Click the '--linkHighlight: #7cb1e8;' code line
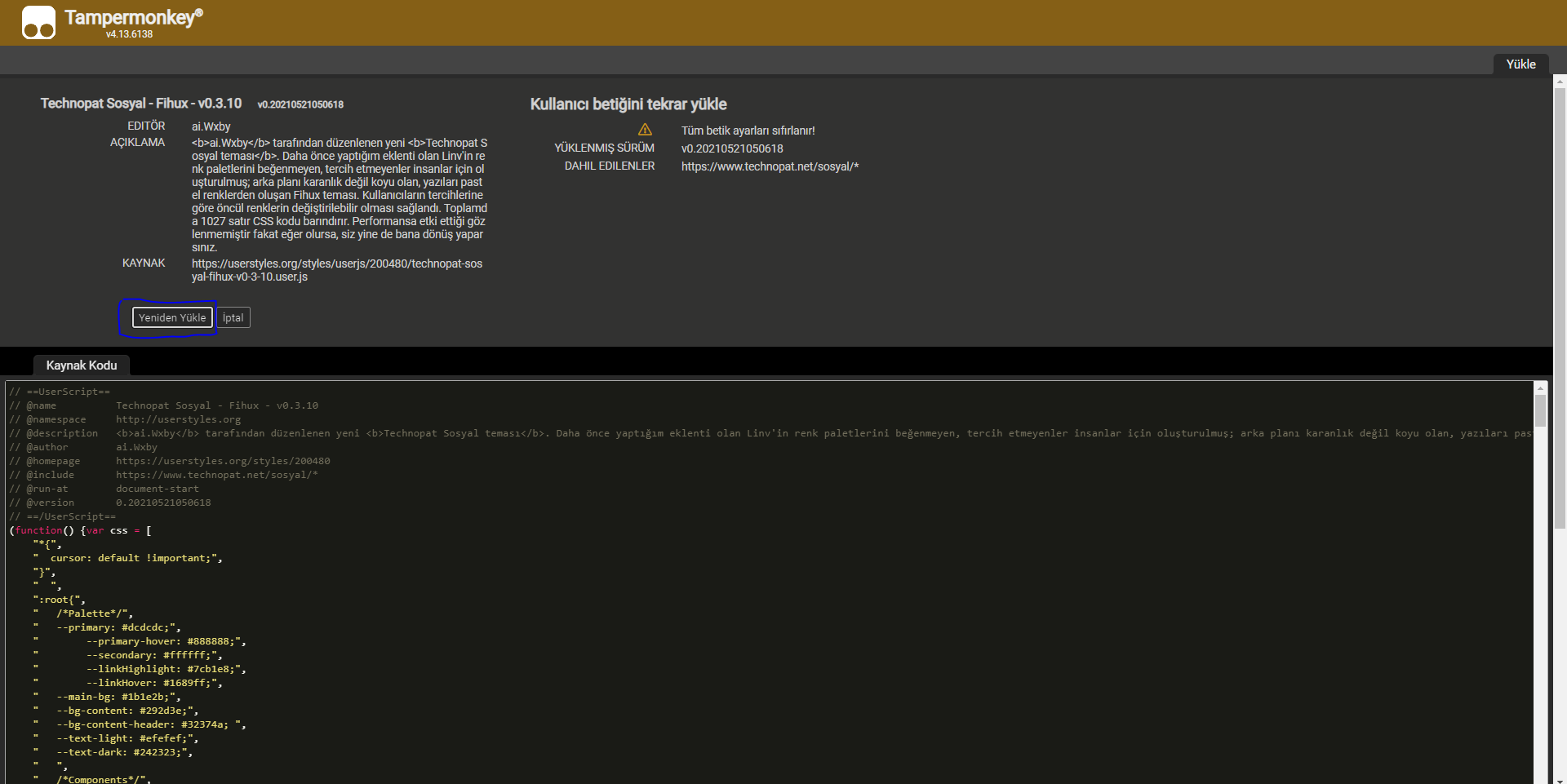 140,669
